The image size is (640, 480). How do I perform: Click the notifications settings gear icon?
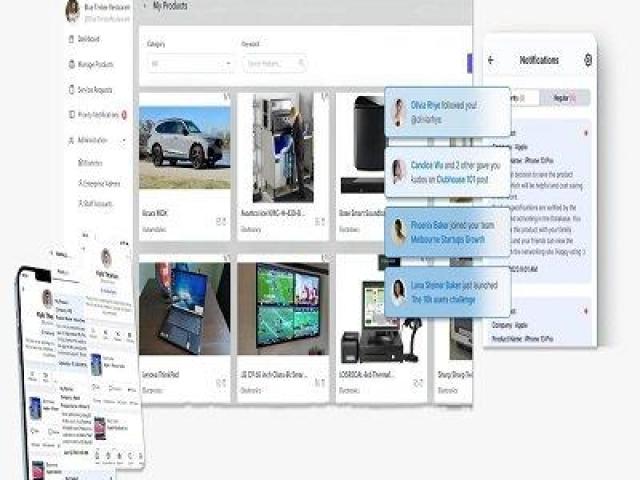tap(588, 60)
